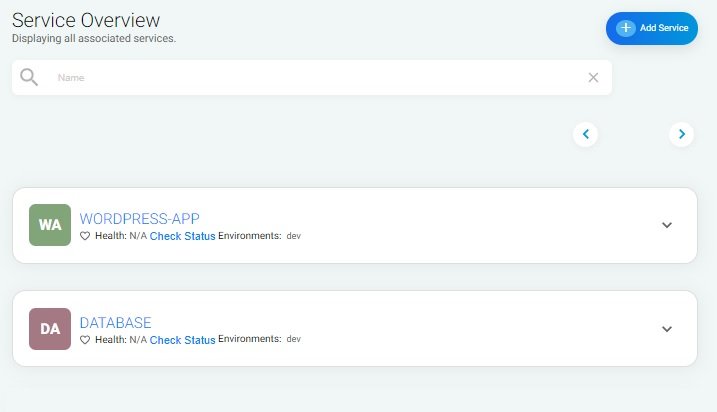Check Status of the WORDPRESS-APP service
The height and width of the screenshot is (412, 717).
point(182,236)
